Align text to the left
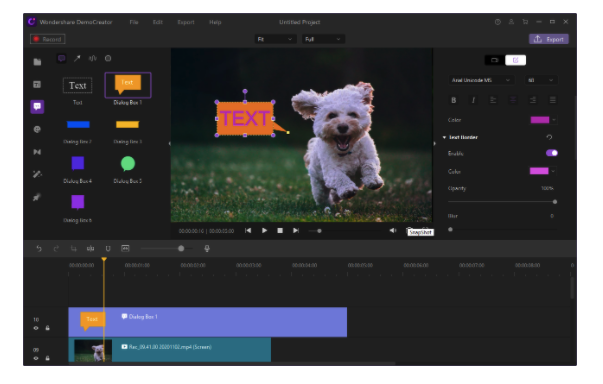Image resolution: width=603 pixels, height=384 pixels. point(493,100)
